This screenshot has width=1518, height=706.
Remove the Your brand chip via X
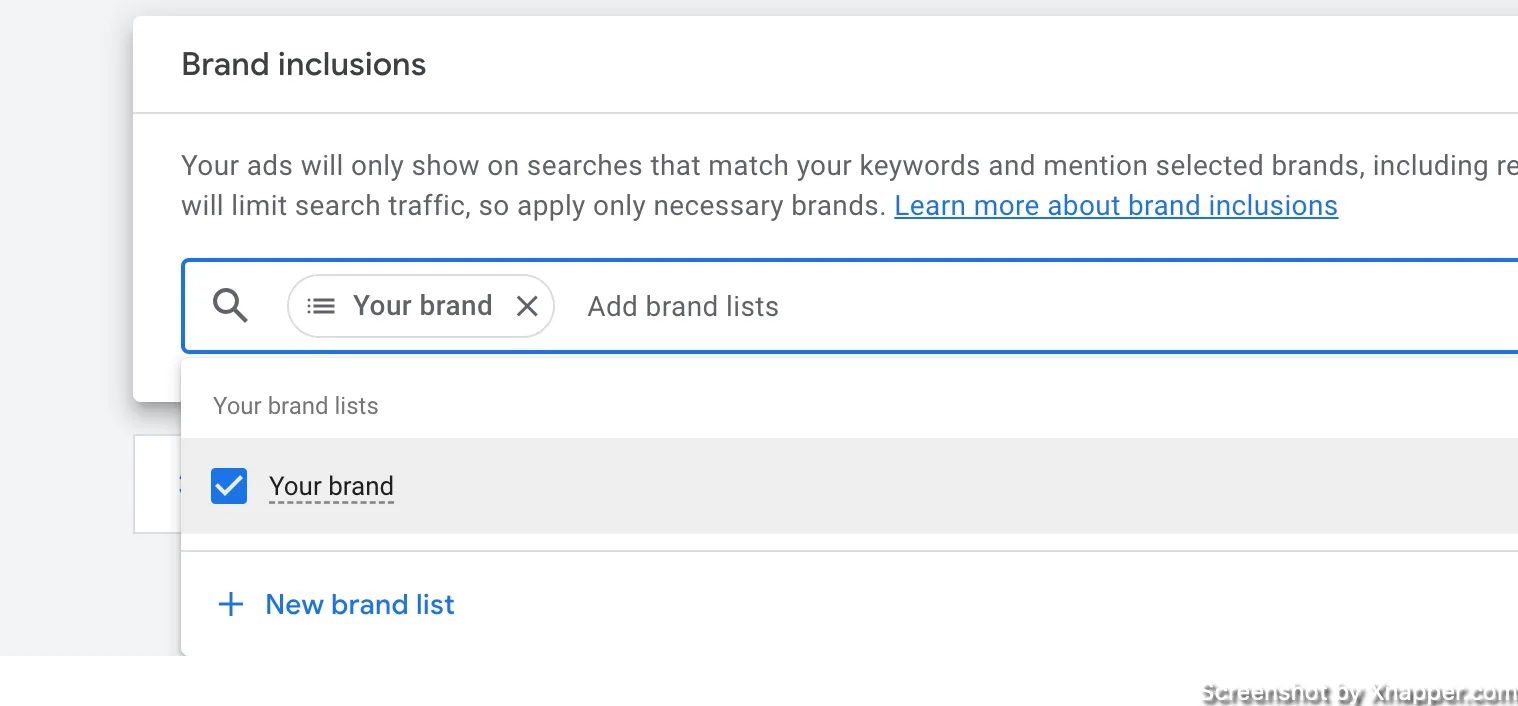[527, 306]
